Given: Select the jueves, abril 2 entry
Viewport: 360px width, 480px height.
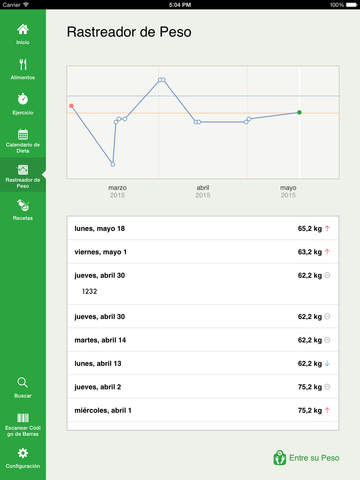Looking at the screenshot, I should click(203, 387).
